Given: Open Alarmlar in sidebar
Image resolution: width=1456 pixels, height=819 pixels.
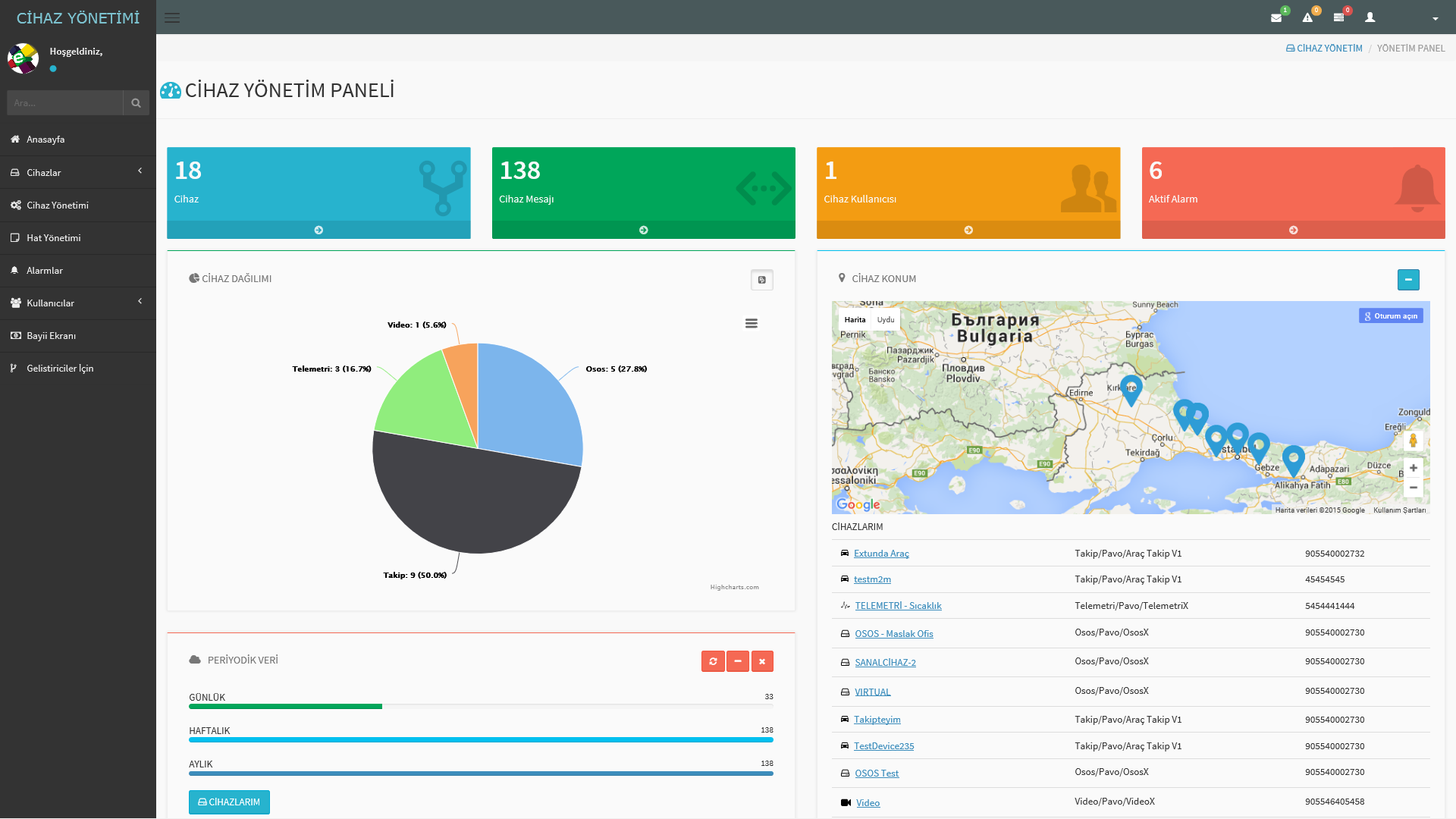Looking at the screenshot, I should [x=78, y=271].
